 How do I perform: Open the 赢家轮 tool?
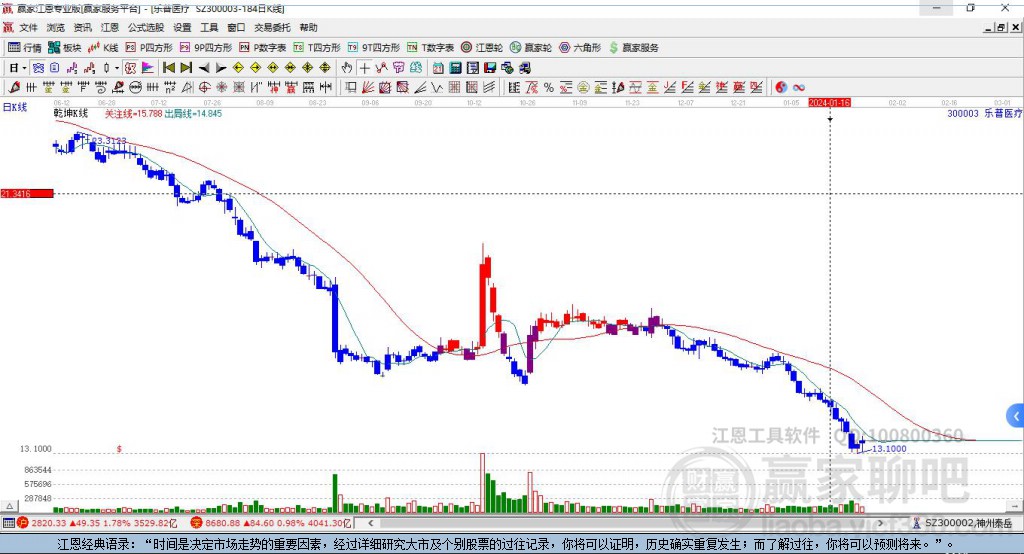tap(531, 48)
